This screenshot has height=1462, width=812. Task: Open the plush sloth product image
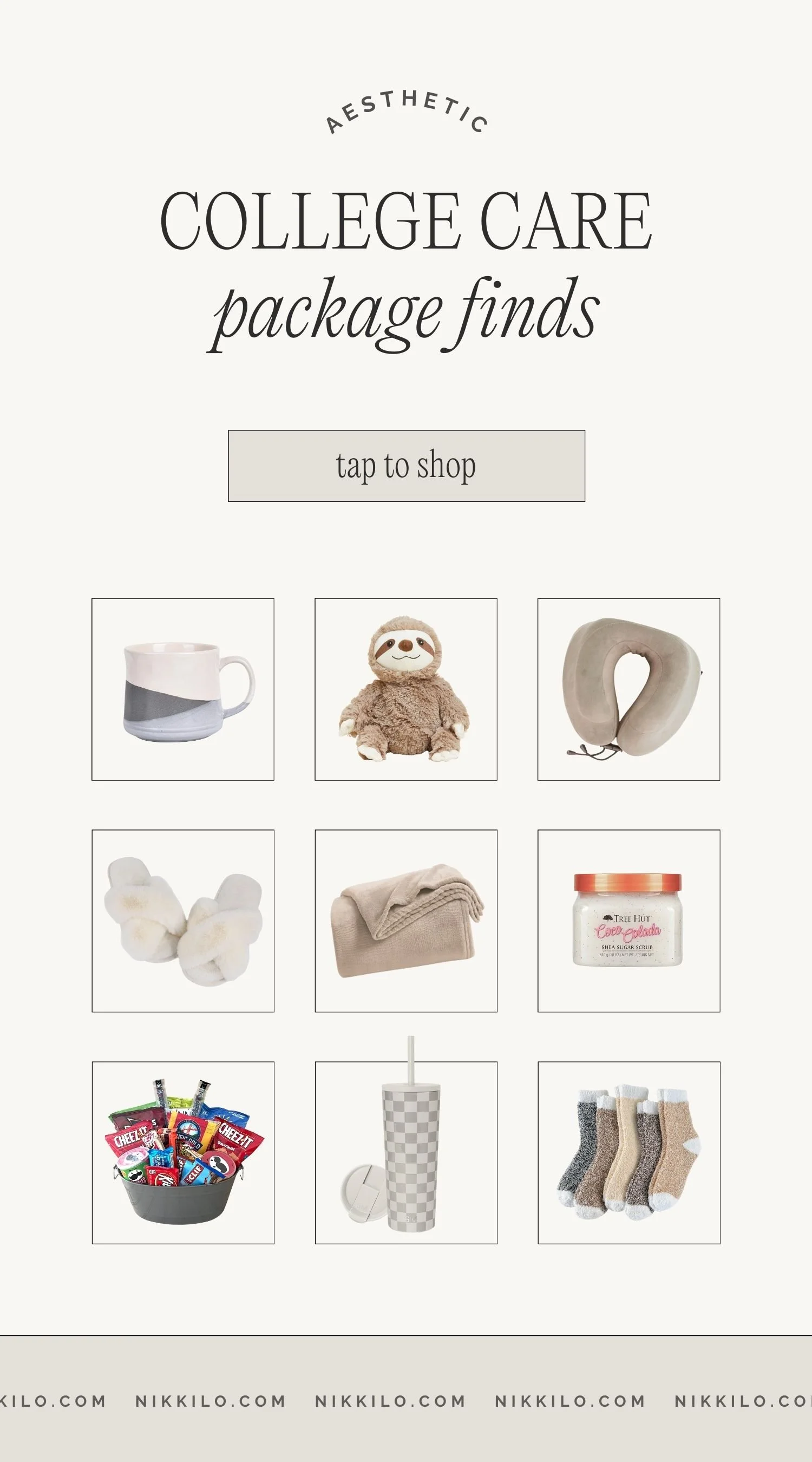405,689
